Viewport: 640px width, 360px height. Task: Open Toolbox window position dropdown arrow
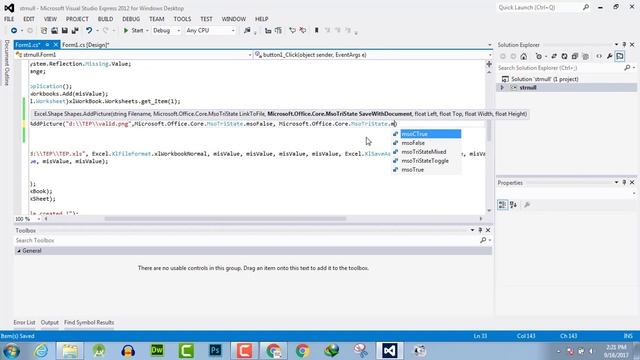point(472,230)
